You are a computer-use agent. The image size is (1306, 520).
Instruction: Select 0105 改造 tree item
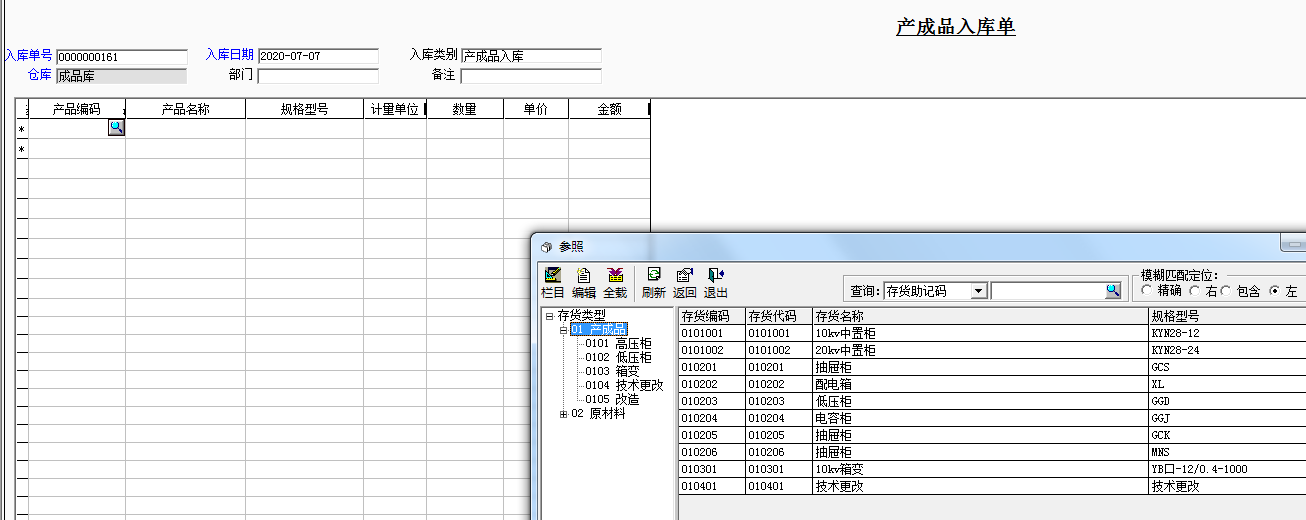[612, 400]
